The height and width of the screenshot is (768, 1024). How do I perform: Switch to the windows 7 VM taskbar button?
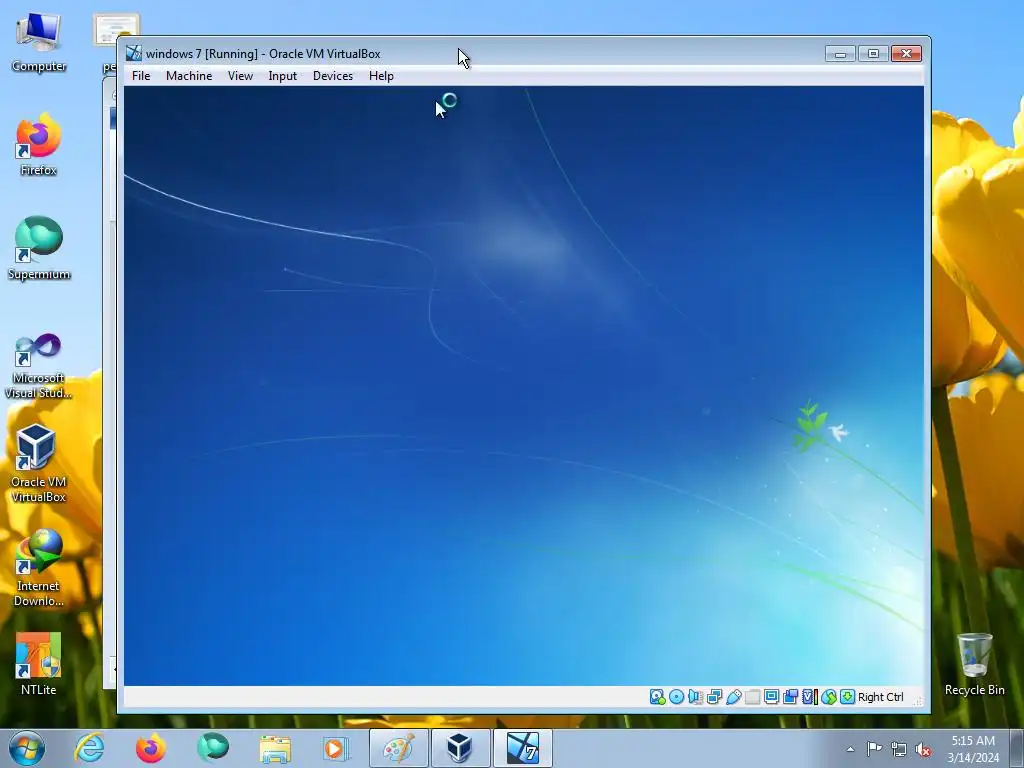[x=522, y=748]
